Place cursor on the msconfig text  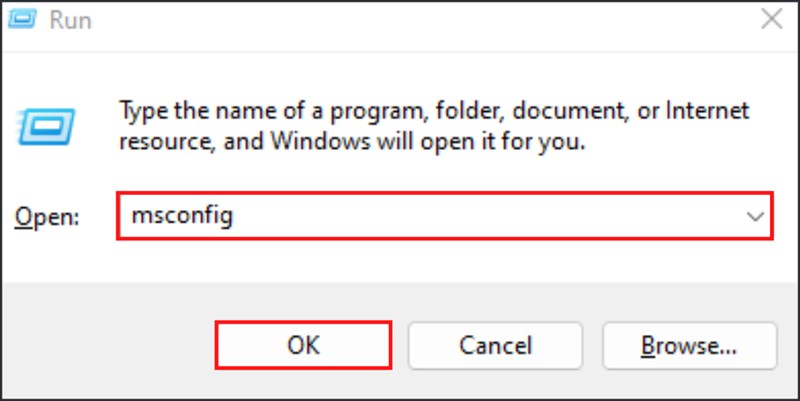(182, 216)
